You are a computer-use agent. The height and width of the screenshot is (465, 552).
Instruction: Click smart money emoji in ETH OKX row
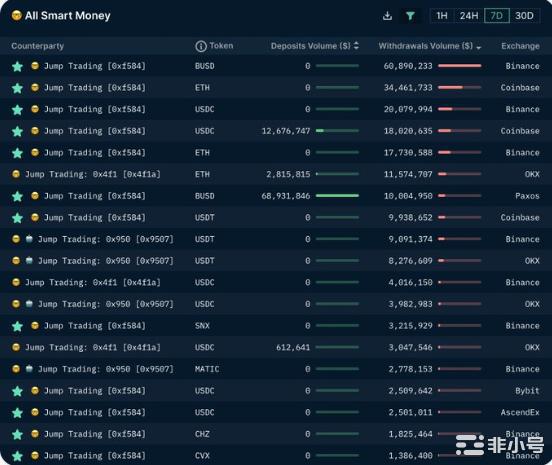(x=16, y=174)
